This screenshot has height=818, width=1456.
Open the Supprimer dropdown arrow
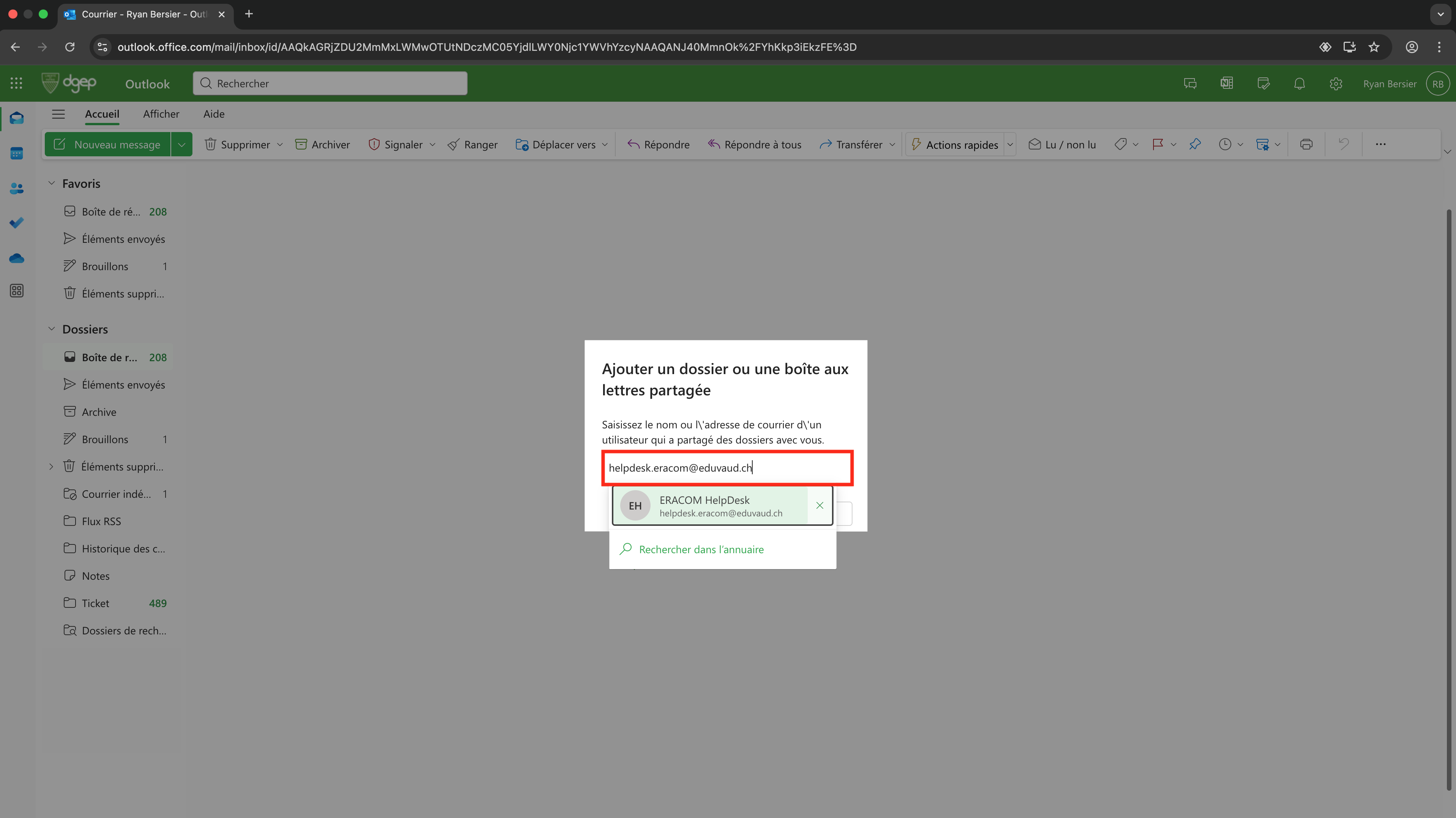280,145
